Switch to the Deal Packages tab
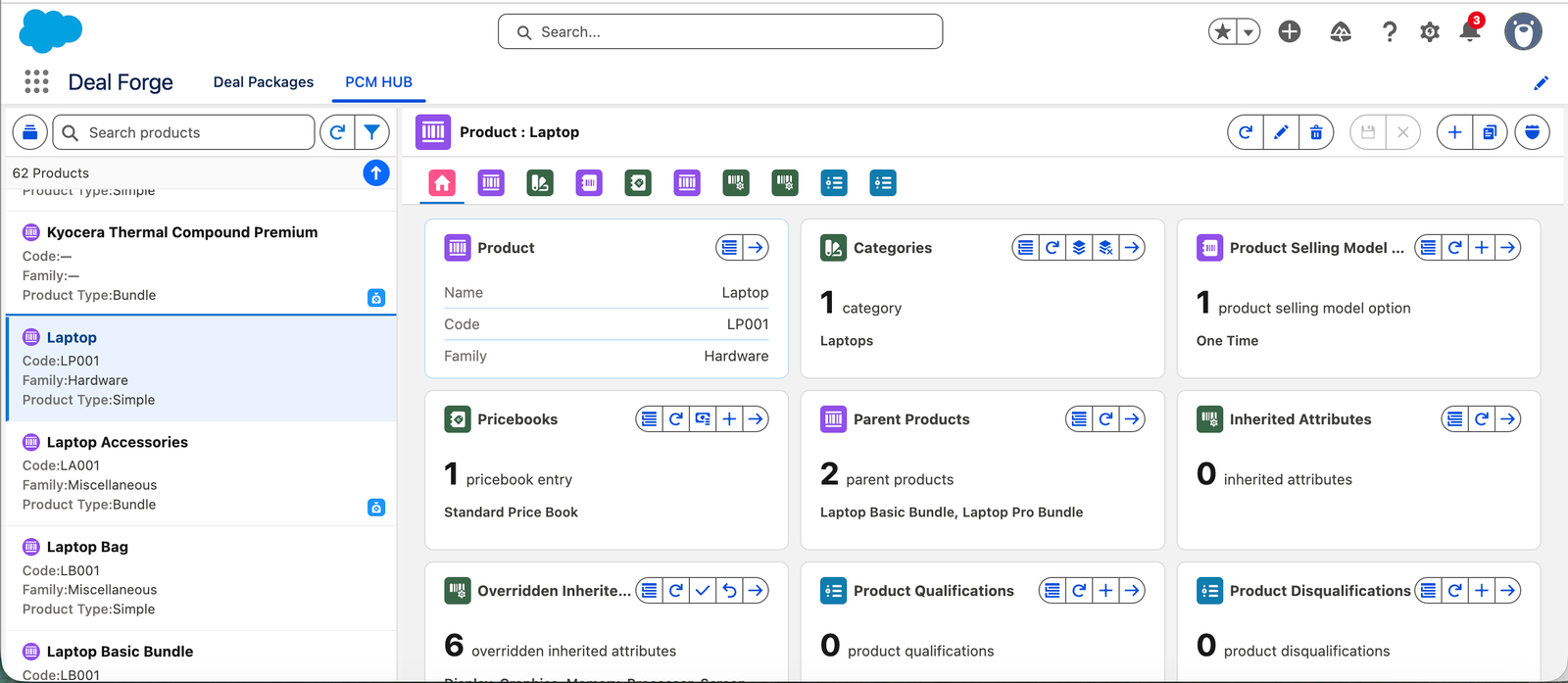This screenshot has width=1568, height=683. coord(264,82)
